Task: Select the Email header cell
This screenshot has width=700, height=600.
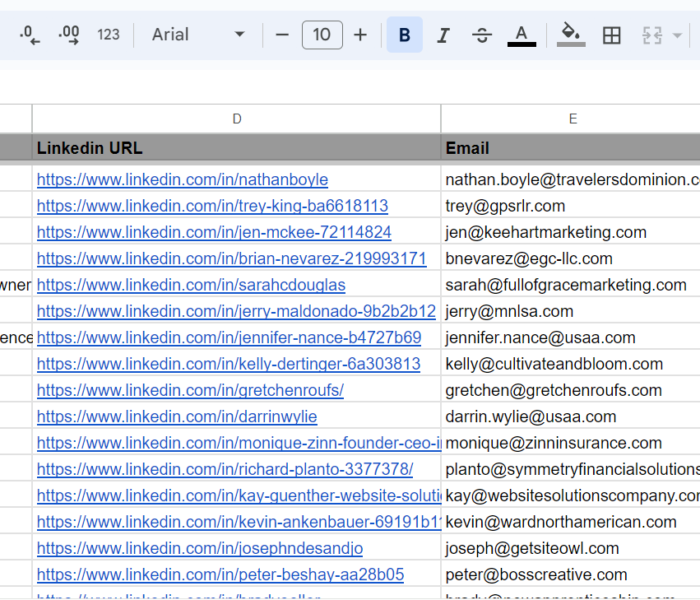Action: (571, 148)
